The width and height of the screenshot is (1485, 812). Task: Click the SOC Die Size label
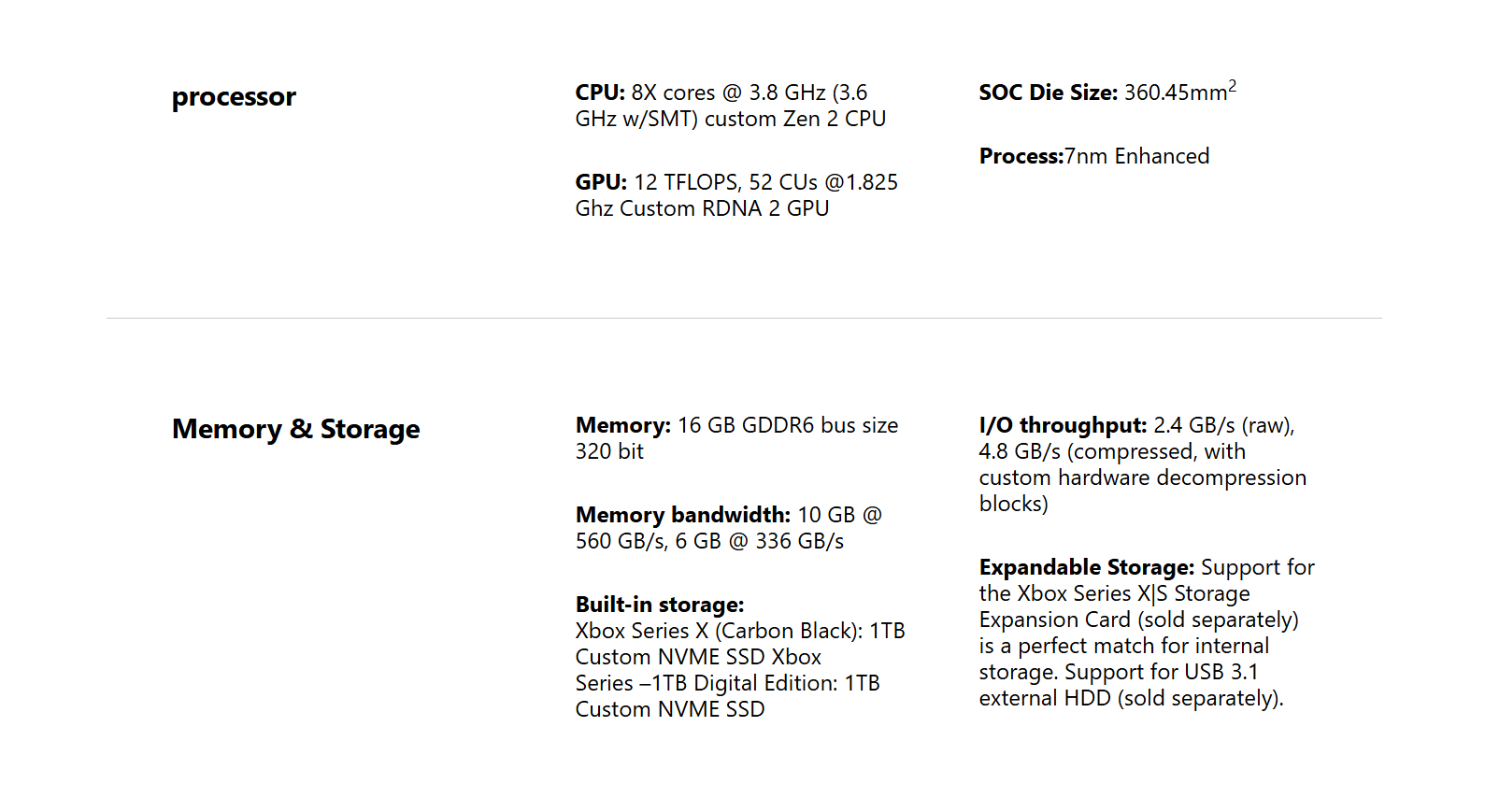click(x=1049, y=93)
